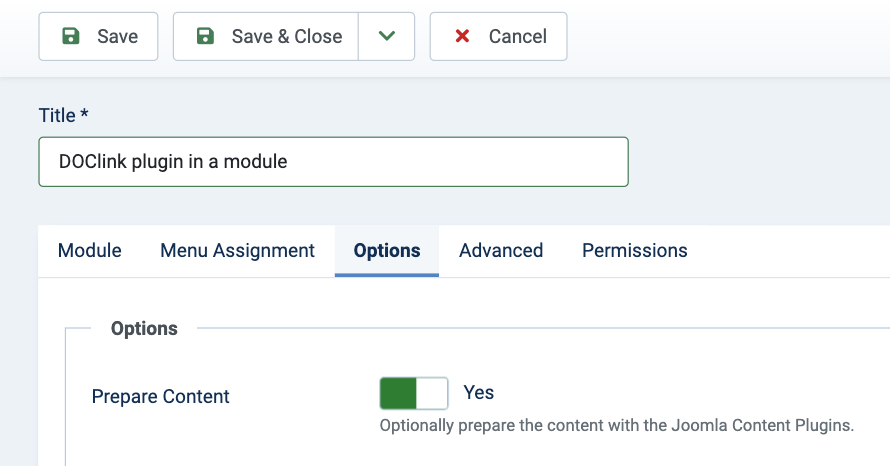Open the Permissions tab
The height and width of the screenshot is (466, 890).
coord(635,251)
